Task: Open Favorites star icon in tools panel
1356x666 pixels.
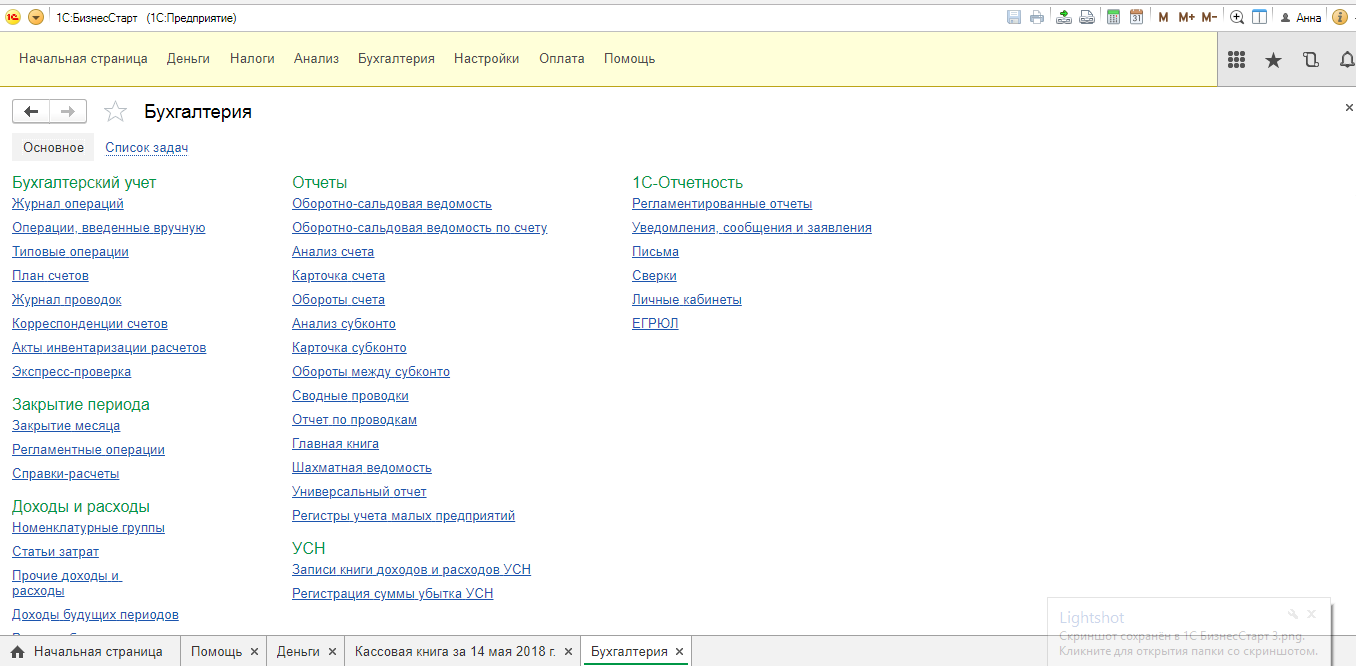Action: (1273, 60)
